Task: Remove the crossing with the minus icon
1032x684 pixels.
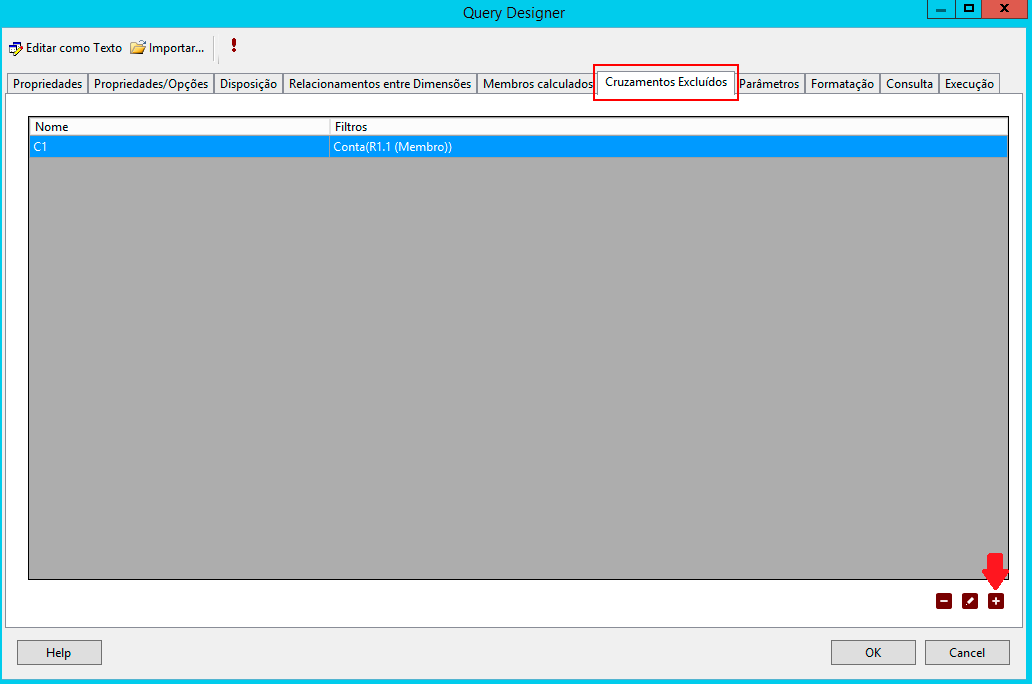Action: click(944, 601)
